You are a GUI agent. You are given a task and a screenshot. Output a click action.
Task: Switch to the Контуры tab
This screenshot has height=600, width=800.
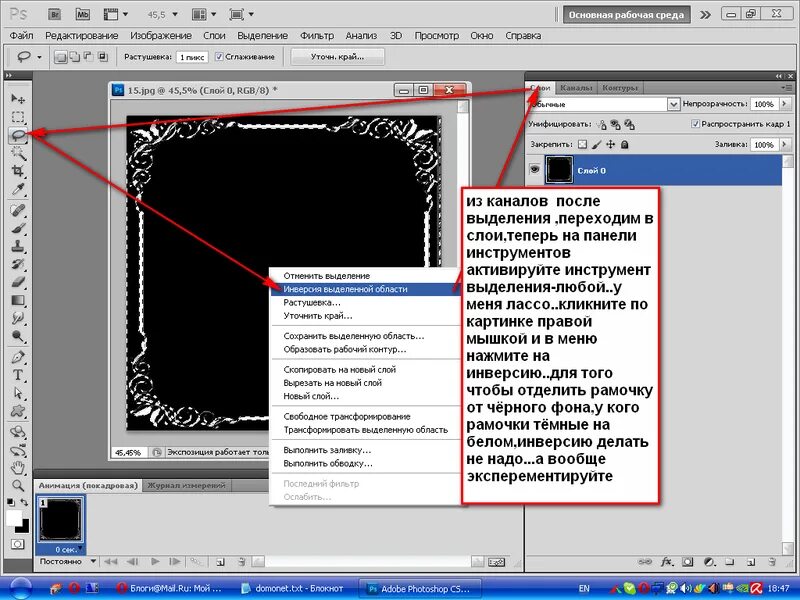pos(620,88)
